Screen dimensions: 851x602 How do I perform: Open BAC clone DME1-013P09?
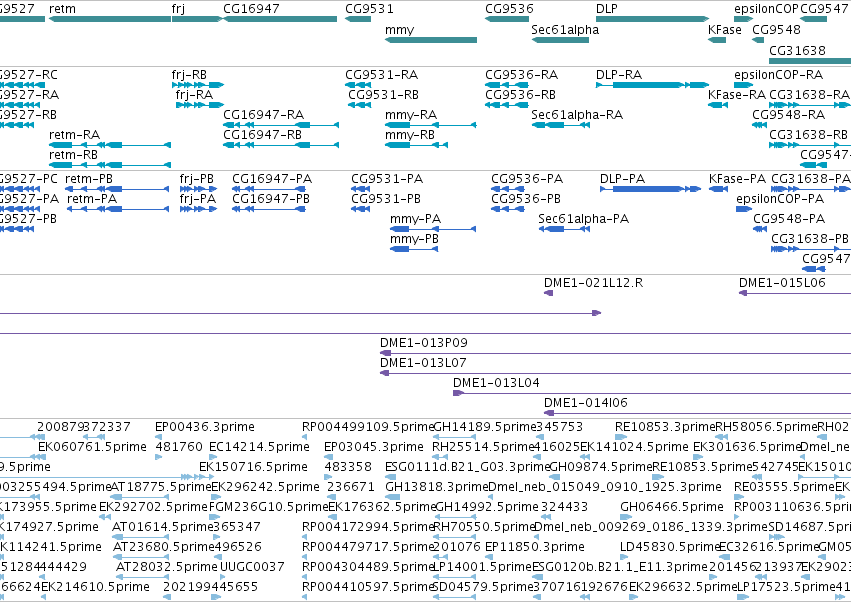pyautogui.click(x=615, y=353)
